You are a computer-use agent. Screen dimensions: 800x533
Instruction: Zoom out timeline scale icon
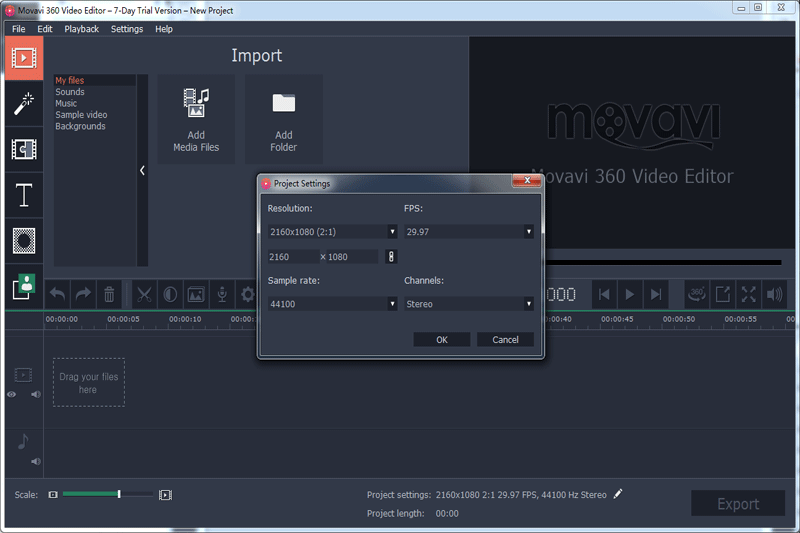pos(53,495)
